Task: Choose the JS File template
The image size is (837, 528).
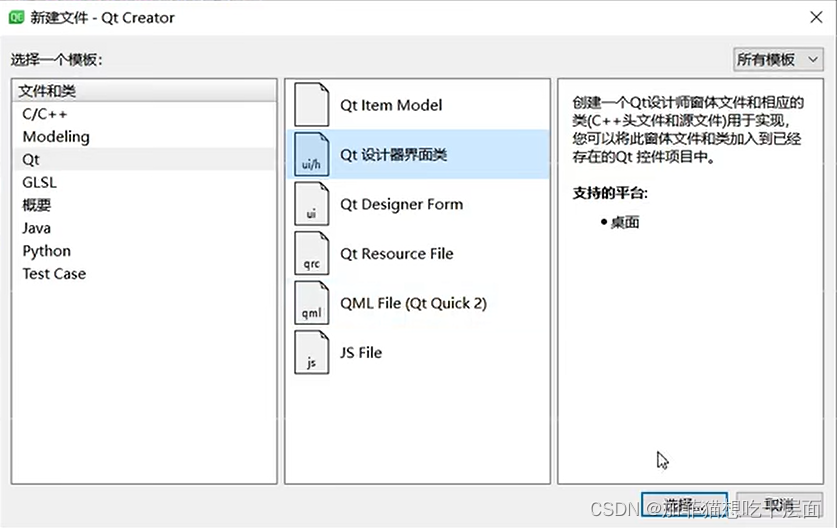Action: coord(417,352)
